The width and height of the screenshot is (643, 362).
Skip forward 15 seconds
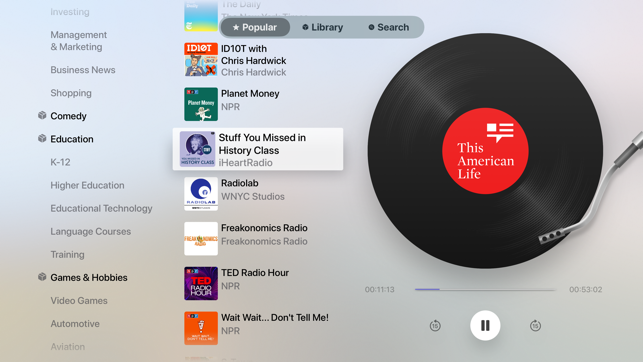click(x=535, y=326)
